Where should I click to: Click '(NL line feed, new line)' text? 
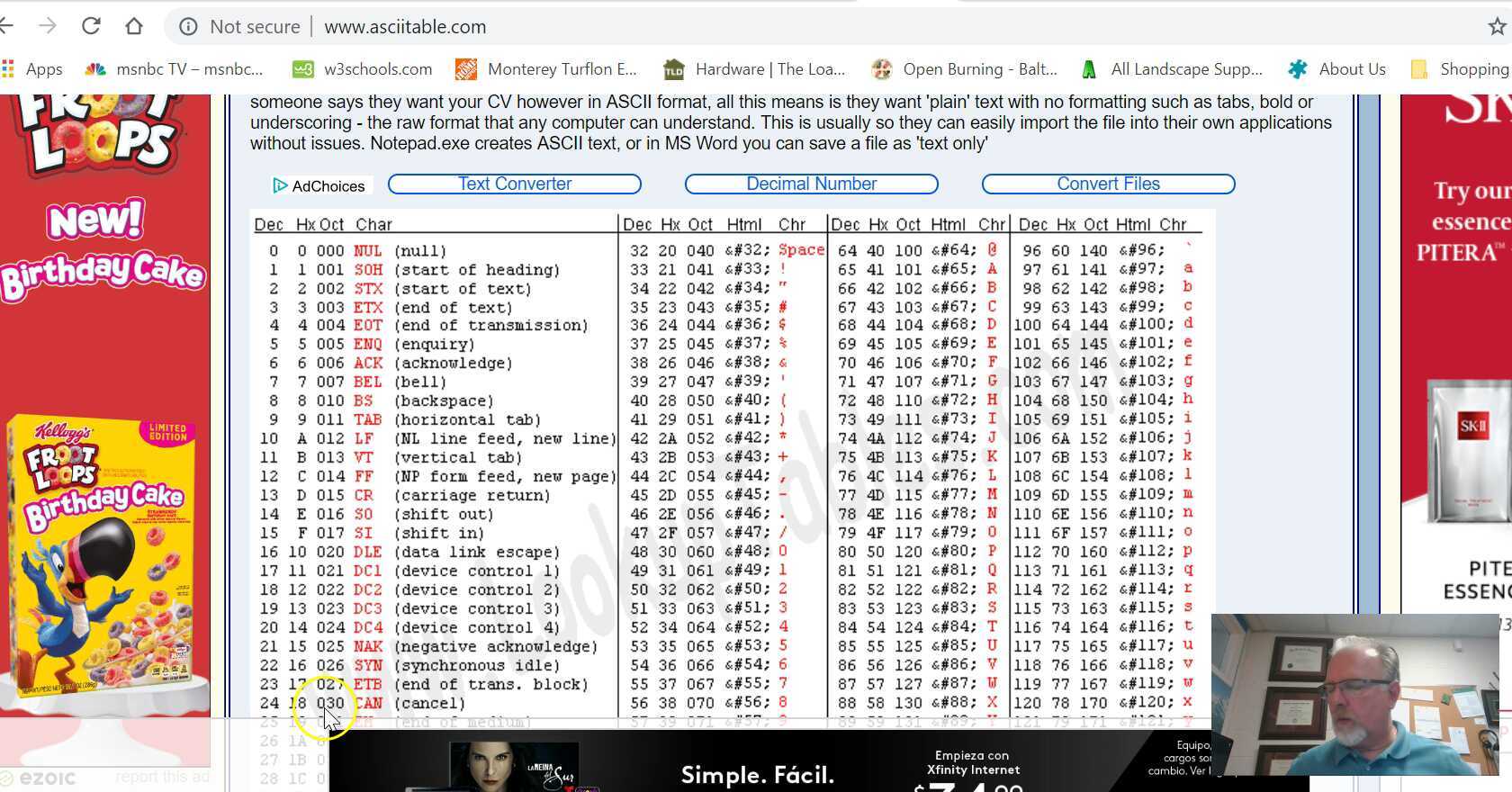[x=506, y=439]
